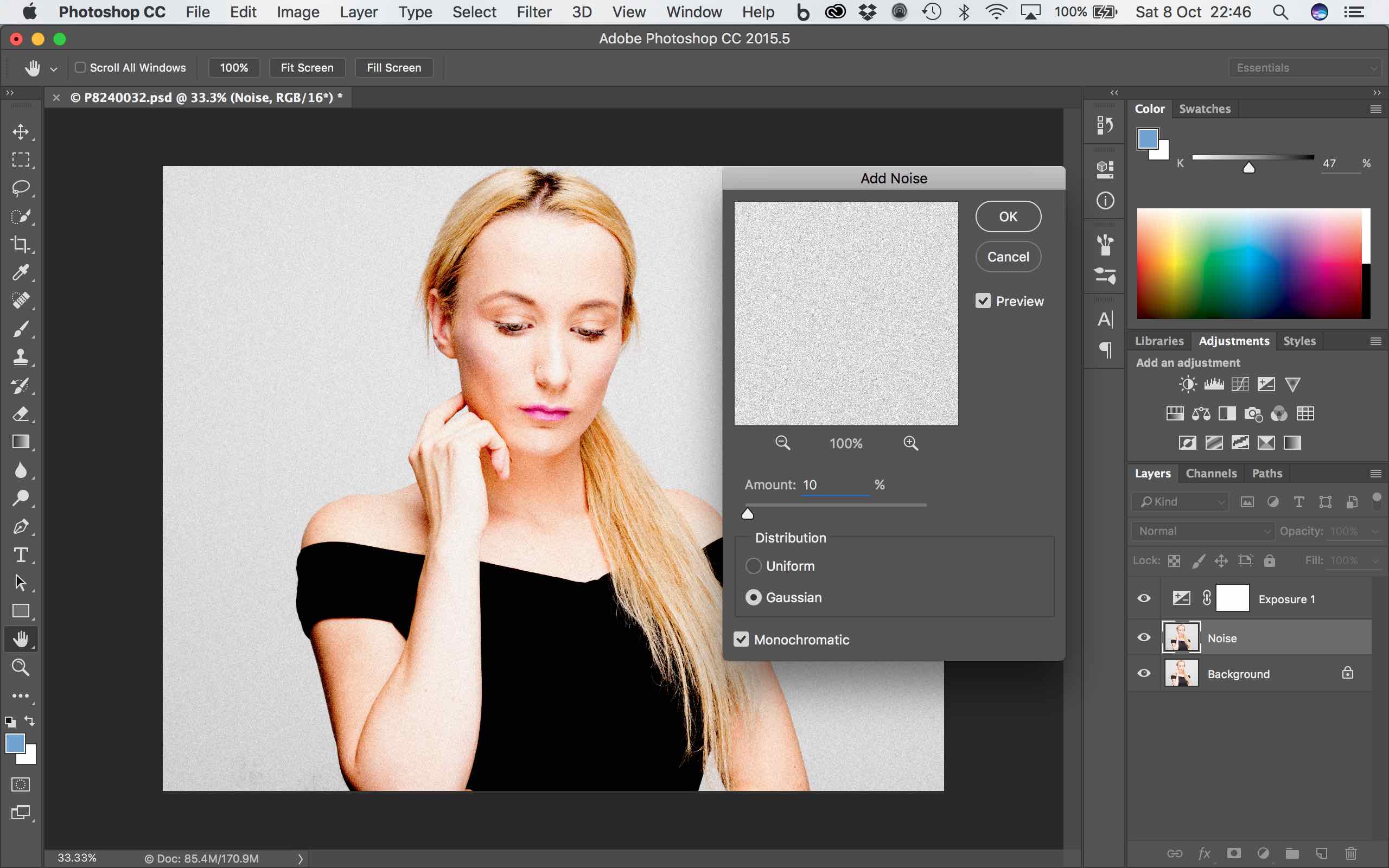The width and height of the screenshot is (1389, 868).
Task: Click OK in the Add Noise dialog
Action: pos(1008,217)
